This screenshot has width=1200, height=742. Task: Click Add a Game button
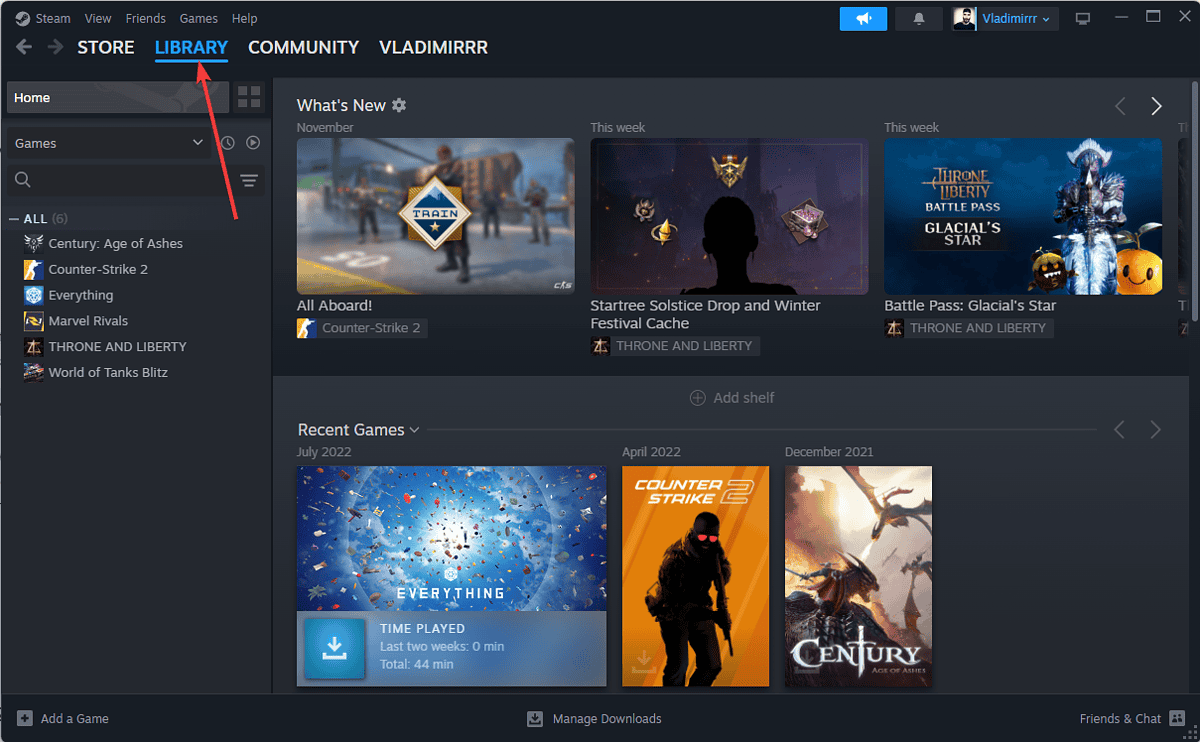63,718
